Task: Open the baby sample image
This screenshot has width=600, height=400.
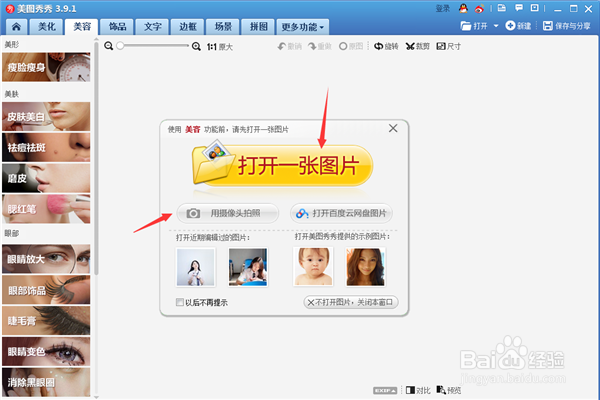Action: [x=313, y=267]
